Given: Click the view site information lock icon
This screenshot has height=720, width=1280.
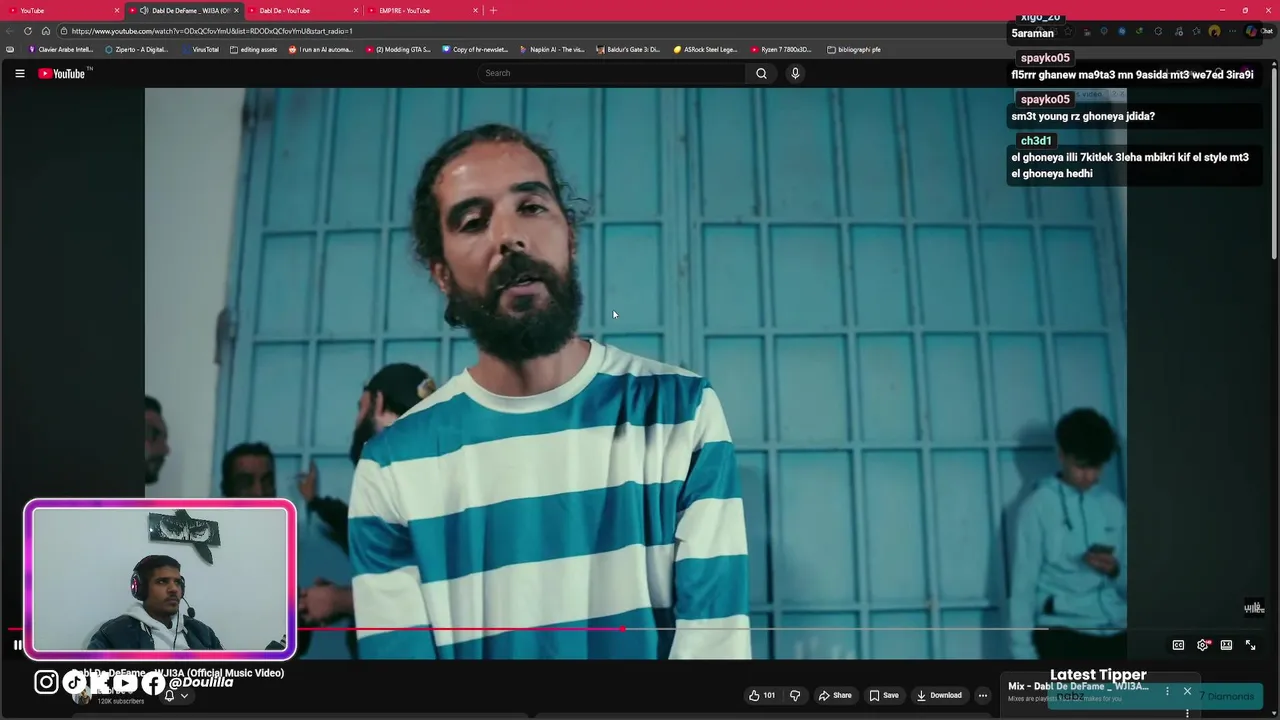Looking at the screenshot, I should tap(63, 31).
